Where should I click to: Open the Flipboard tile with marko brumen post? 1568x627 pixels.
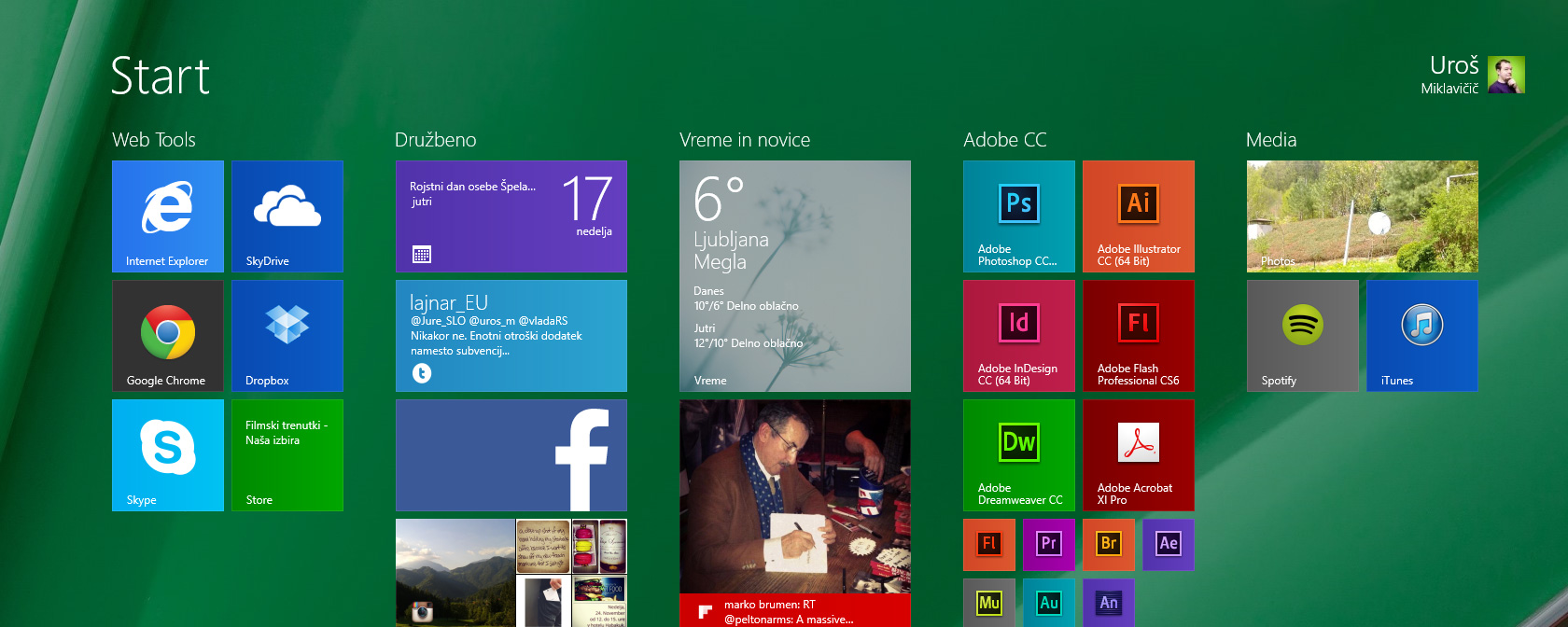click(795, 513)
